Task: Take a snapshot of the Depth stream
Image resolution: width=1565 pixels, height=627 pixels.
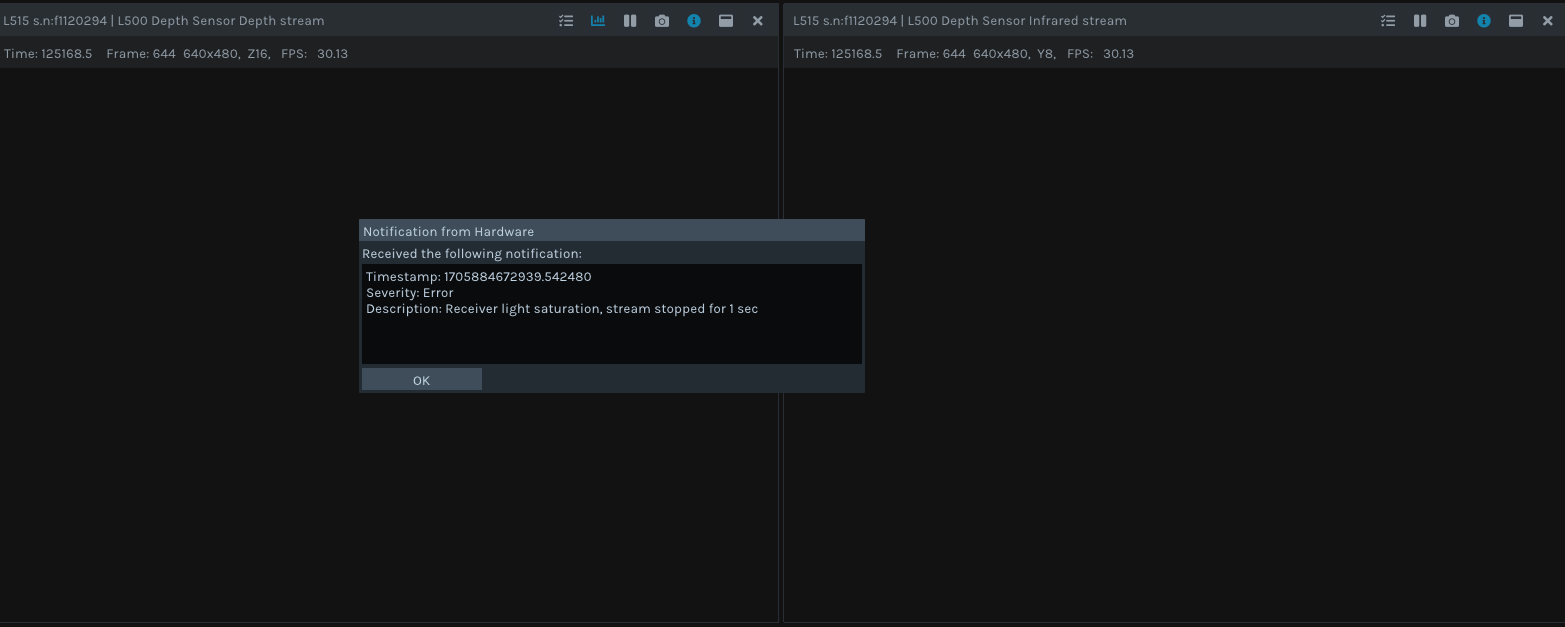Action: pos(662,21)
